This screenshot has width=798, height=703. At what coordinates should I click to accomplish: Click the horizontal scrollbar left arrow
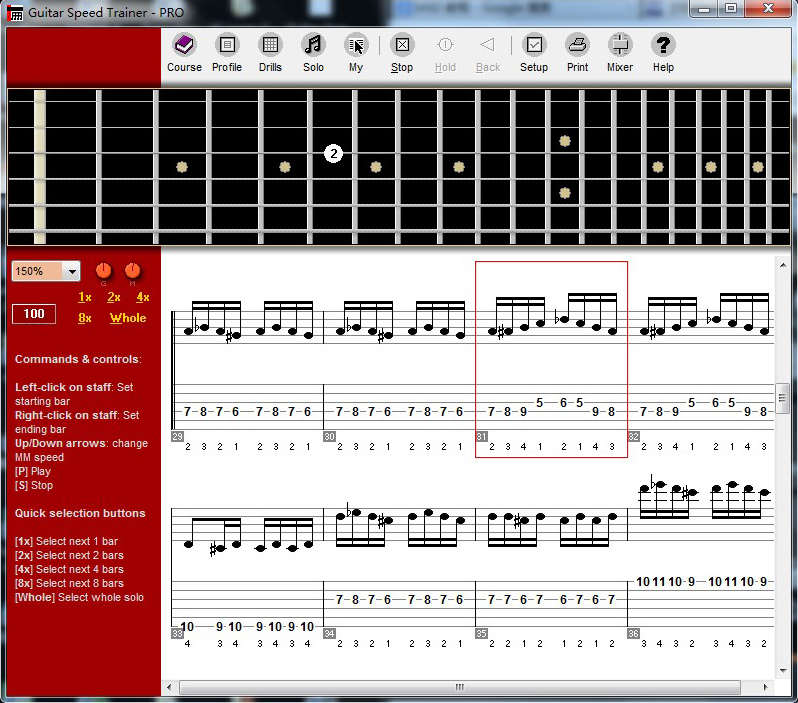point(169,687)
